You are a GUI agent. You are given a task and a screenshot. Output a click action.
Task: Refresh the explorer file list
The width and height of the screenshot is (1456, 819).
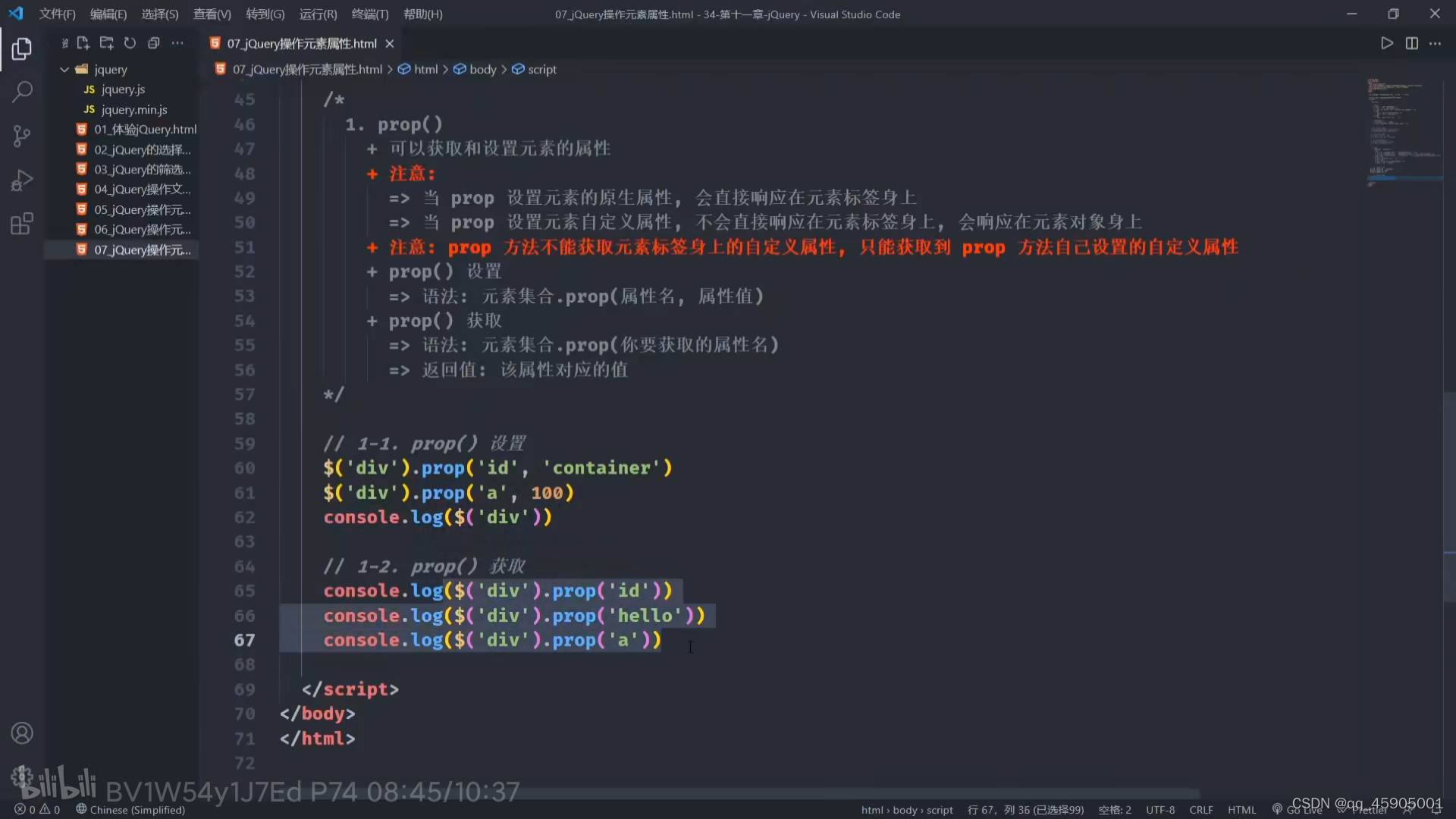pyautogui.click(x=130, y=43)
